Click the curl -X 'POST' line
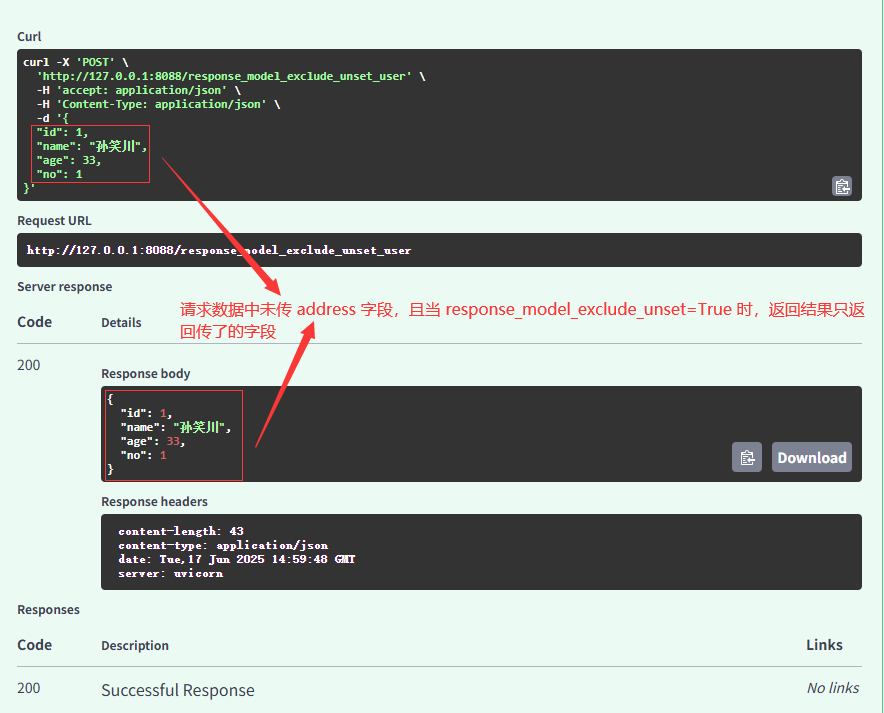Image resolution: width=884 pixels, height=713 pixels. (76, 62)
